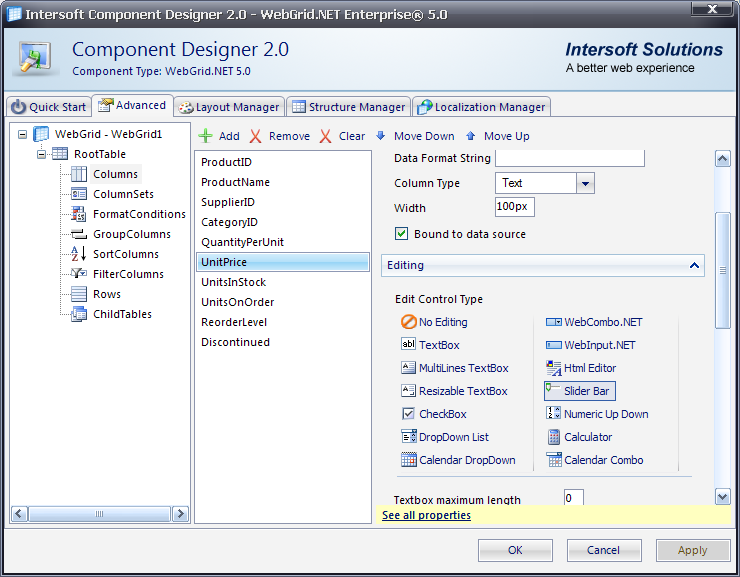Select the Numeric Up Down icon
This screenshot has height=577, width=740.
coord(554,413)
